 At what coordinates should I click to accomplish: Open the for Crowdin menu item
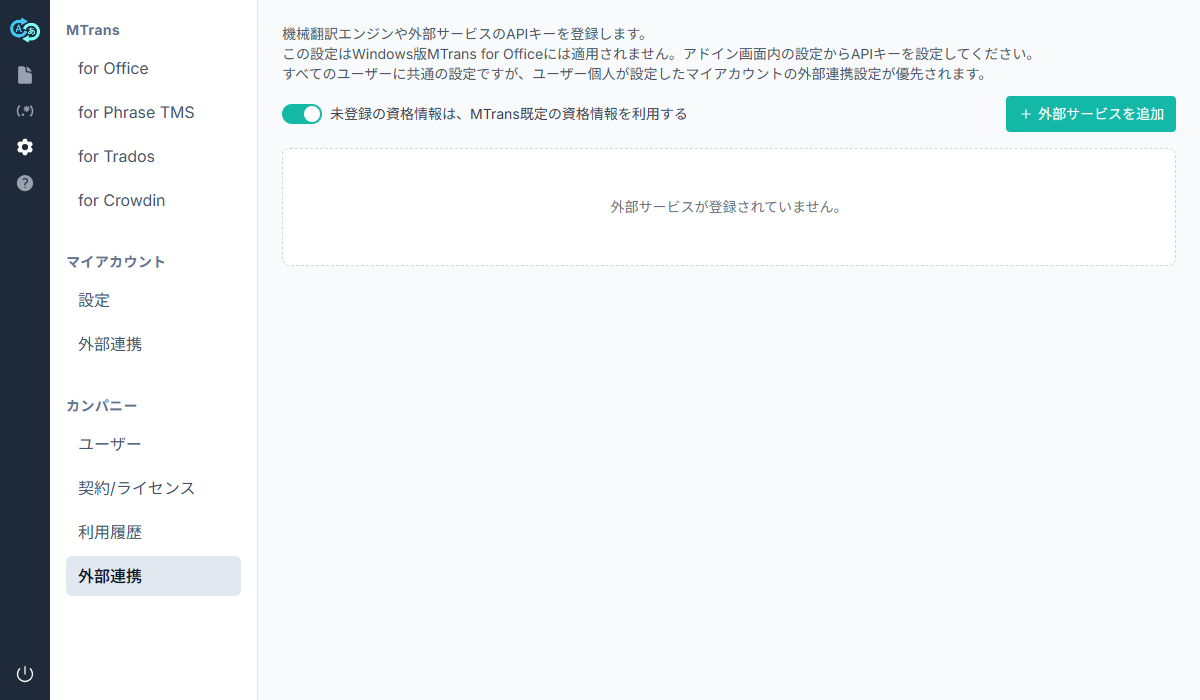(153, 201)
